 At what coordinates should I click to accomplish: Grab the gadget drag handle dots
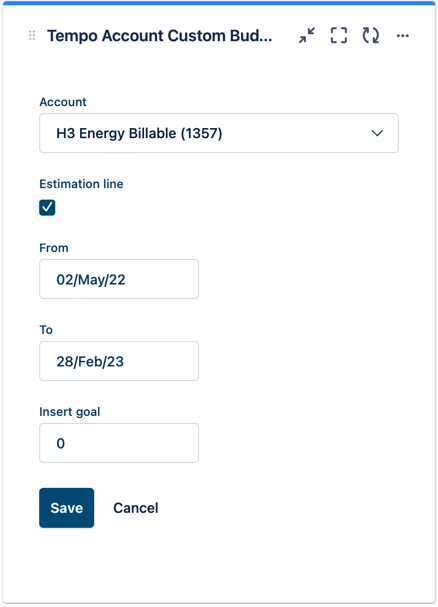32,36
